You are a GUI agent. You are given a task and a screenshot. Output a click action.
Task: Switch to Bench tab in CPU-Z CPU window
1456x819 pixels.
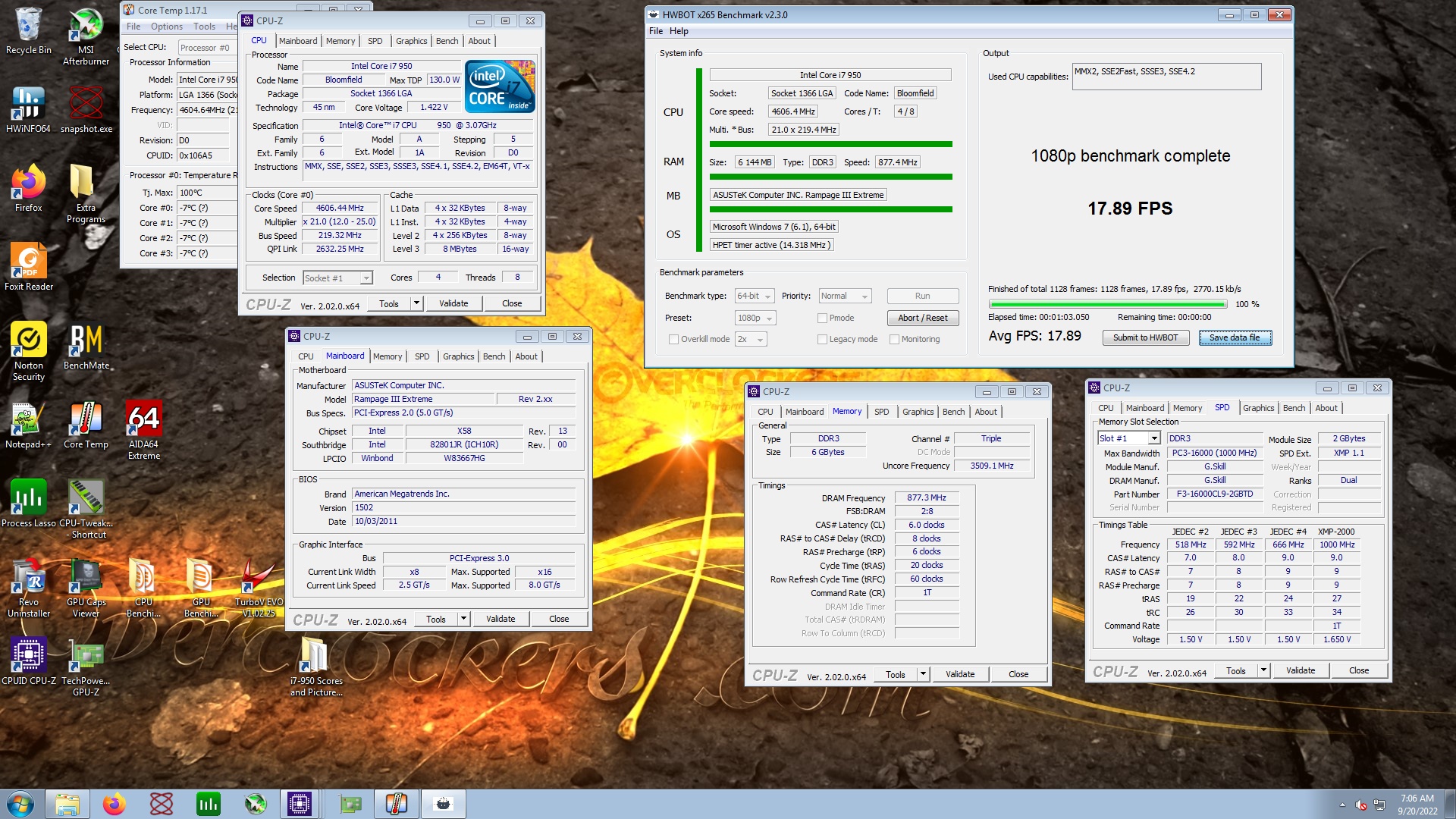447,41
